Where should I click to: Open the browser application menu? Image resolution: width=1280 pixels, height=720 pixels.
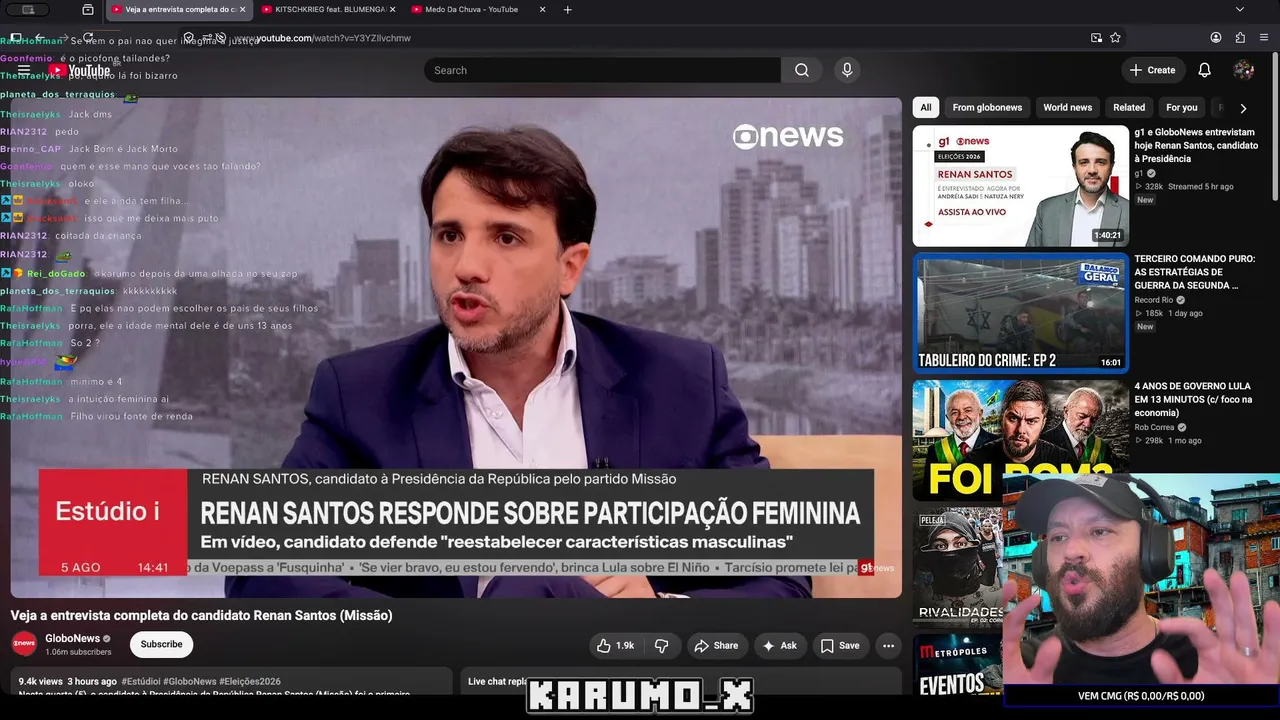[1264, 38]
